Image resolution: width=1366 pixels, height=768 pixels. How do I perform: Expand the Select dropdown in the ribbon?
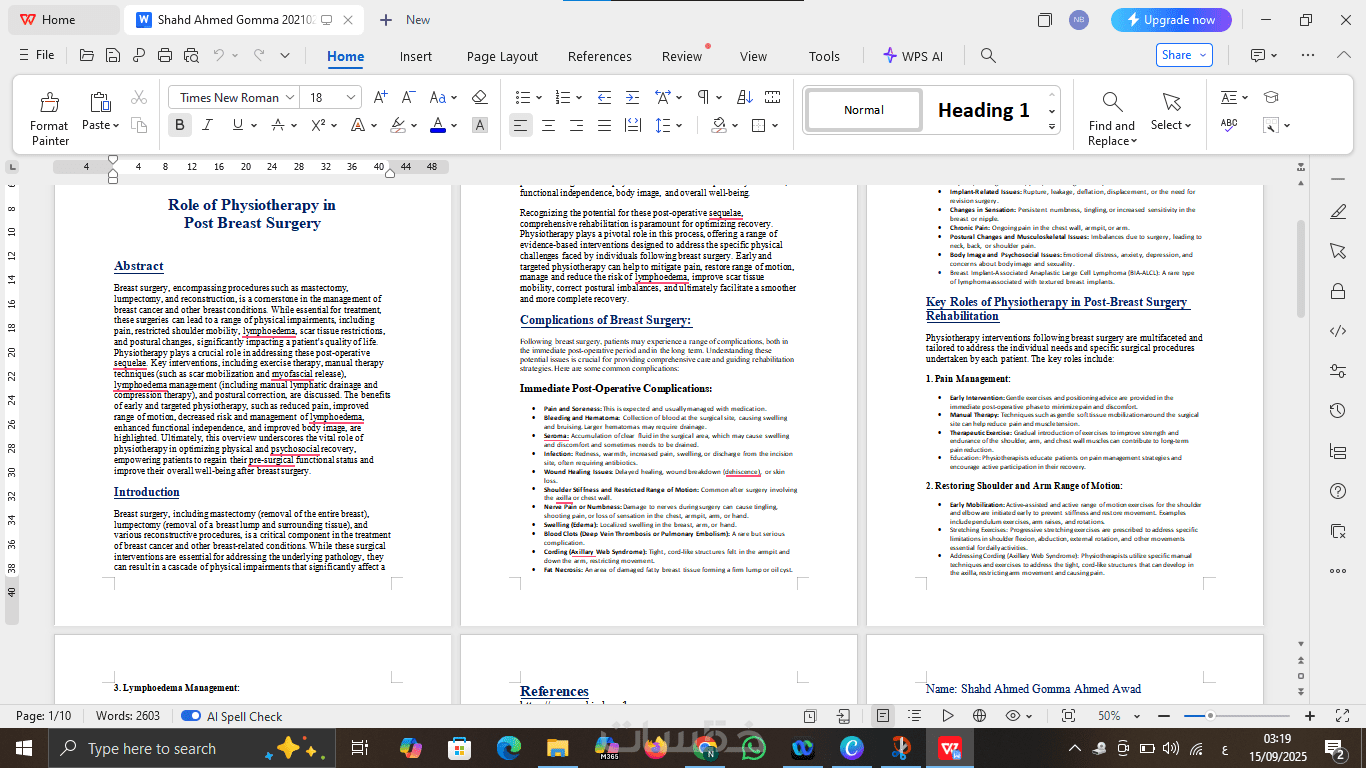point(1187,125)
